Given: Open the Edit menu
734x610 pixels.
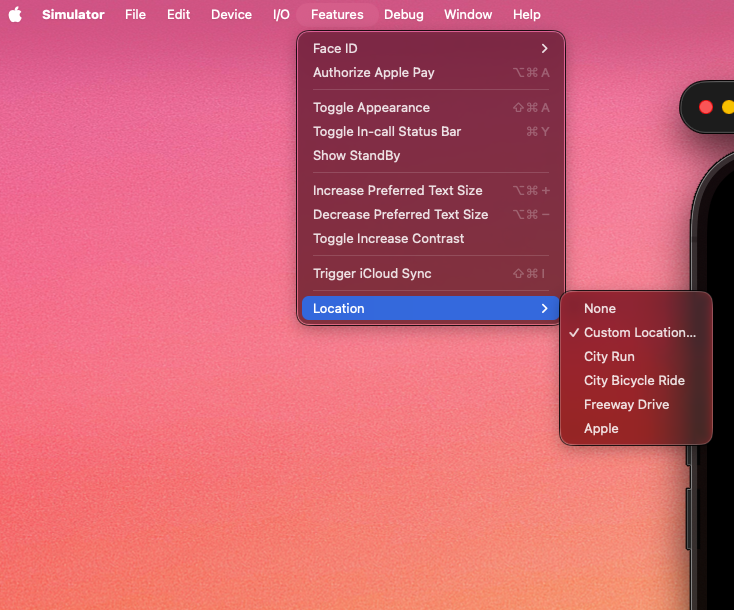Looking at the screenshot, I should 178,15.
